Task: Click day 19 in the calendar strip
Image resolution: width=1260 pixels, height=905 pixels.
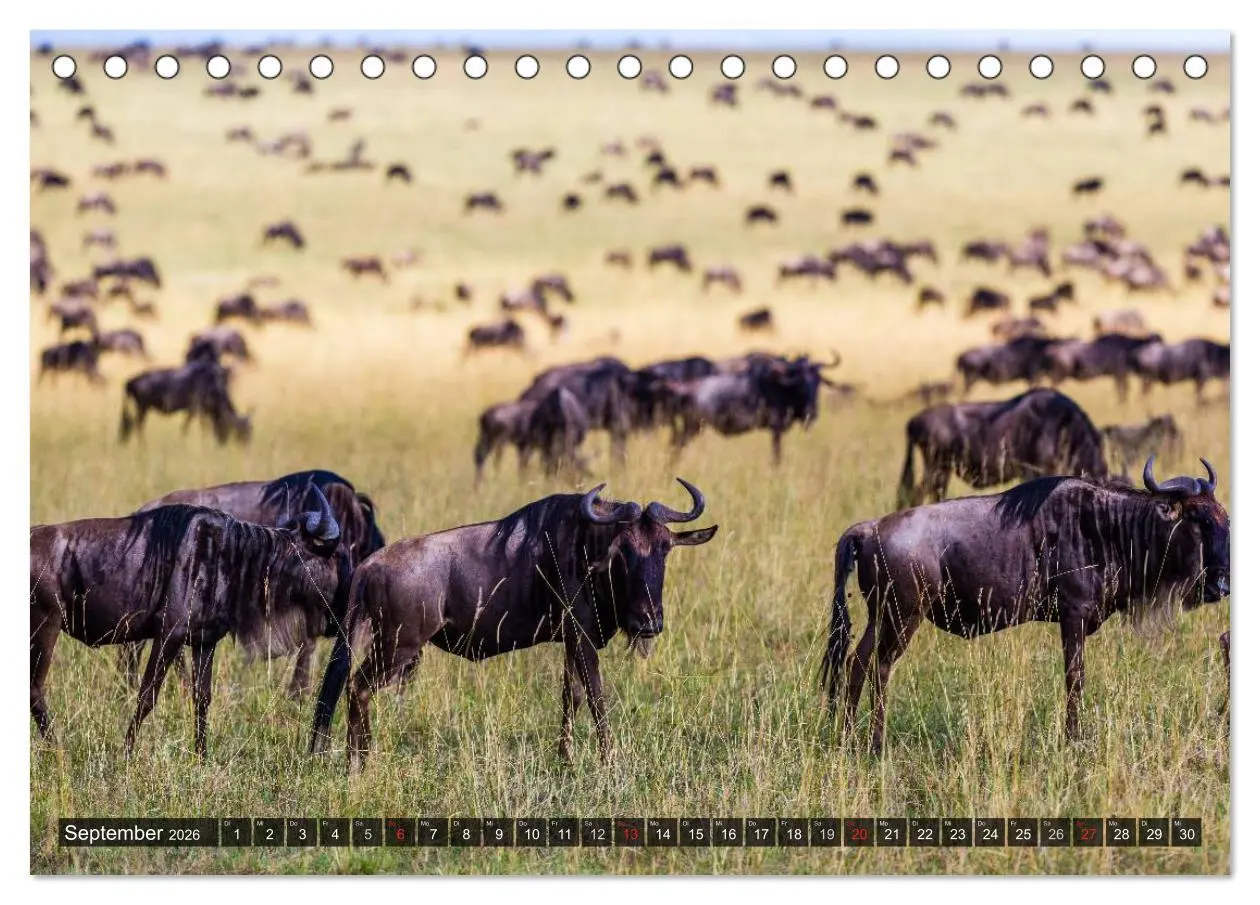Action: coord(826,833)
